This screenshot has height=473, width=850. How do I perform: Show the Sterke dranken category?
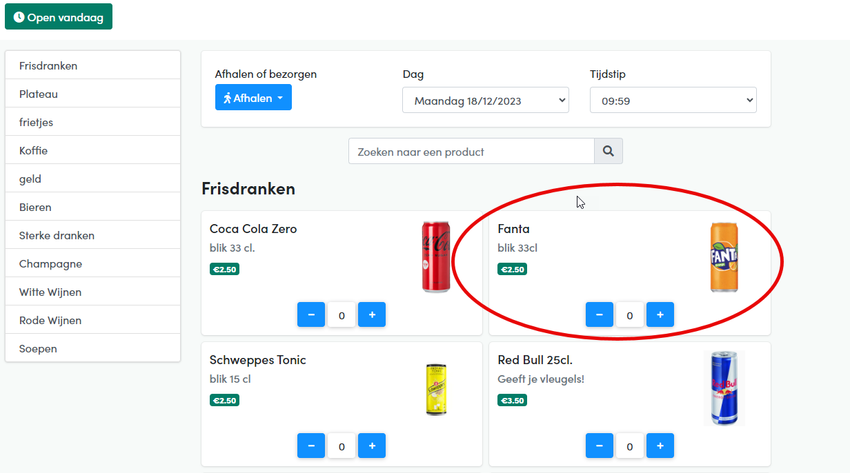[x=93, y=235]
